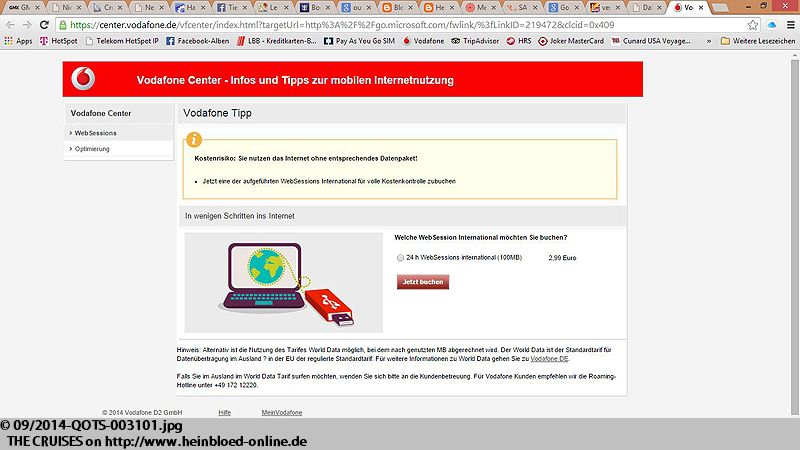Screen dimensions: 800x450
Task: Bookmark this page with the star icon
Action: pos(753,24)
